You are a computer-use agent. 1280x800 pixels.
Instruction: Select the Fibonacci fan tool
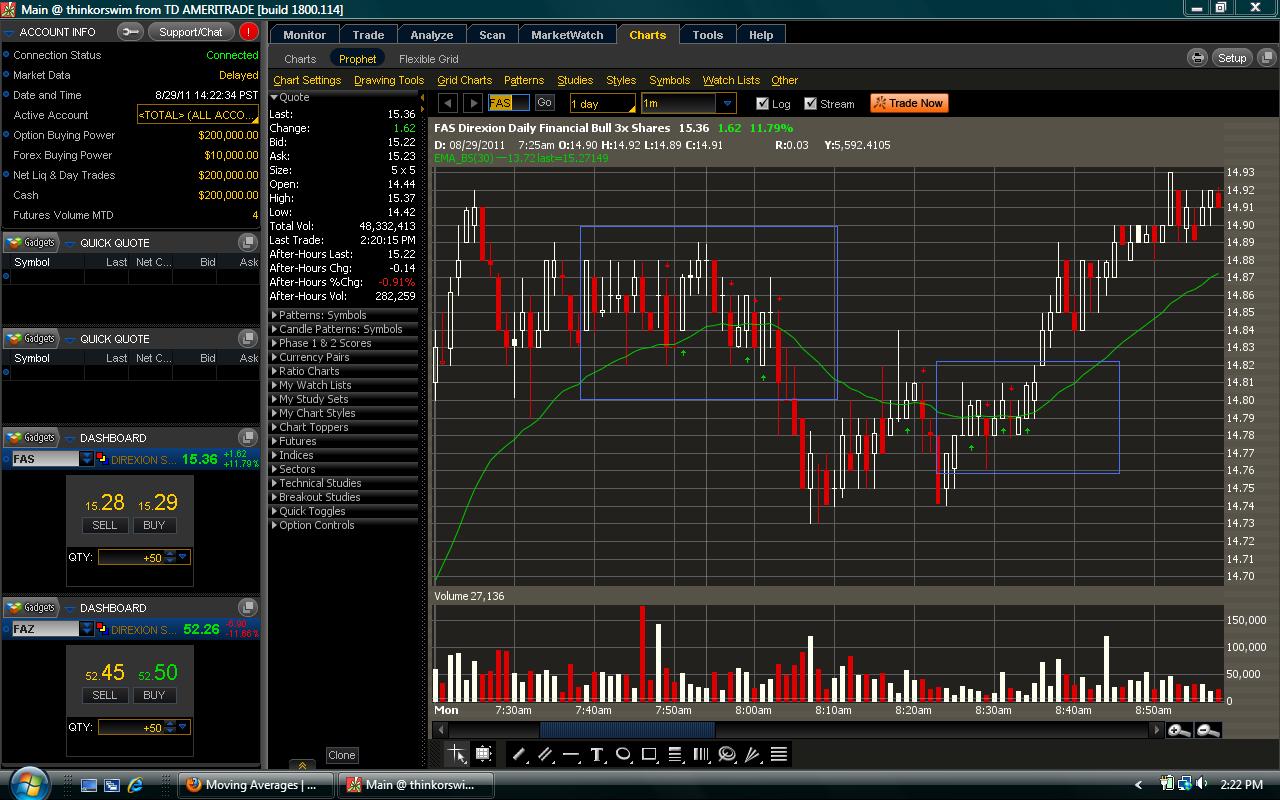753,754
